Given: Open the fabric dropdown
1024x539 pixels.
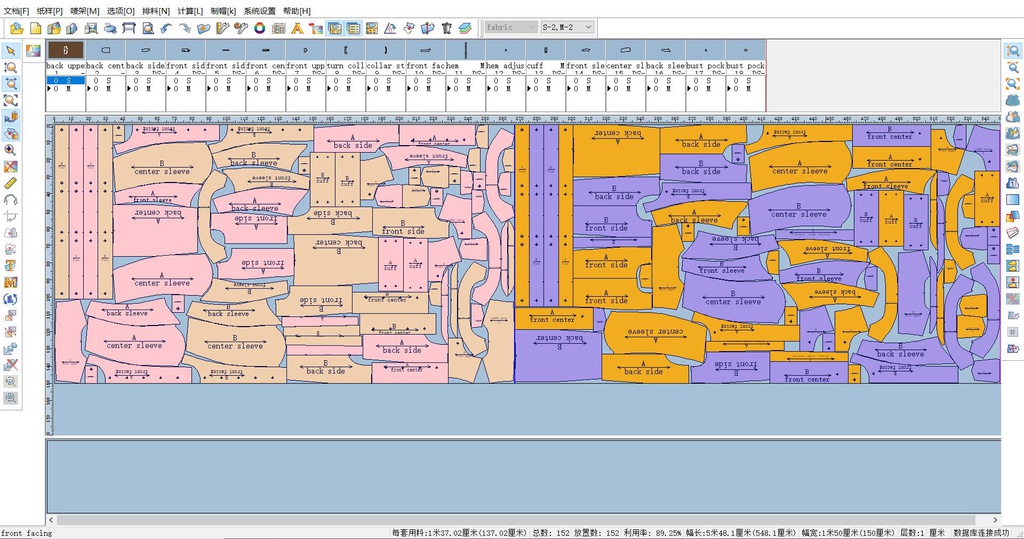Looking at the screenshot, I should 509,27.
